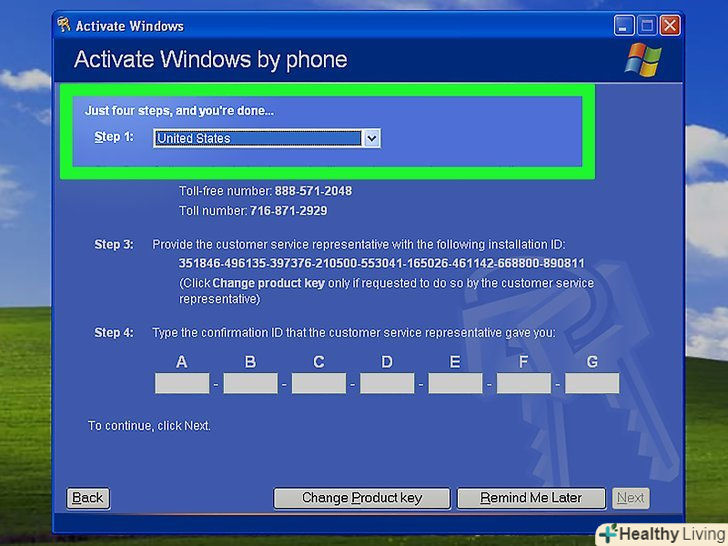Focus confirmation ID field A

click(182, 384)
